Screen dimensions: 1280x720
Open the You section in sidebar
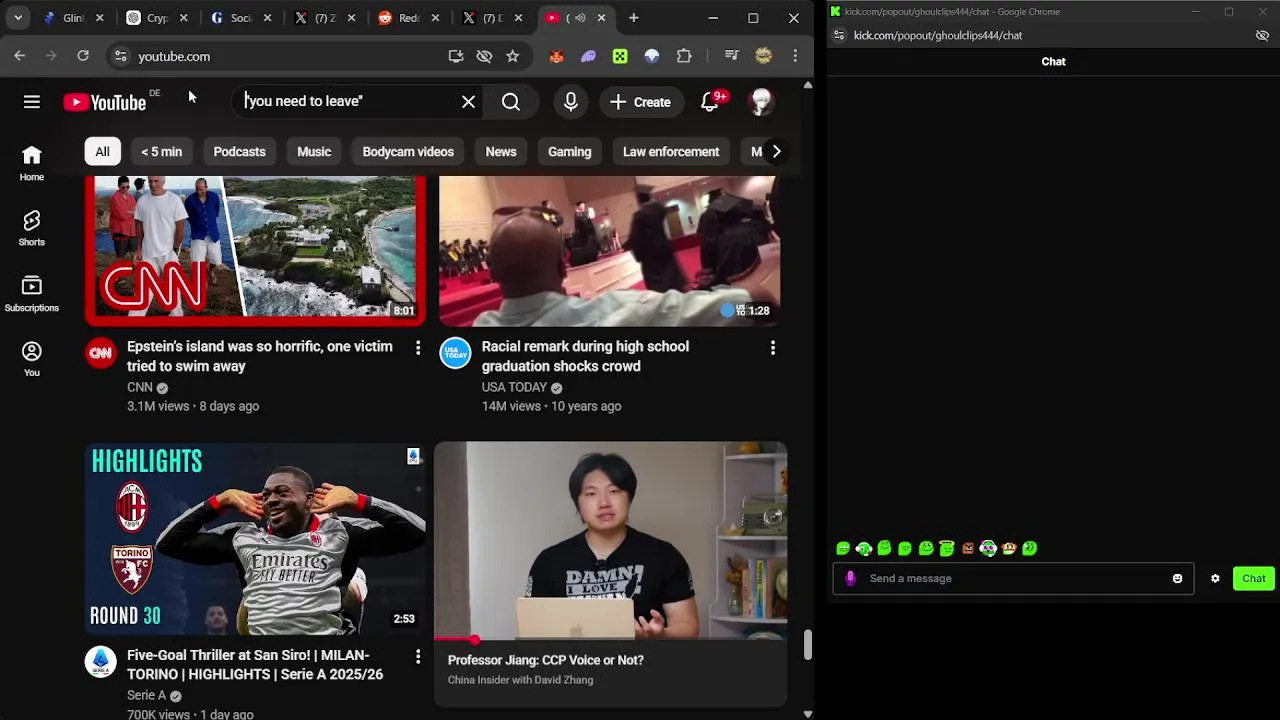32,359
